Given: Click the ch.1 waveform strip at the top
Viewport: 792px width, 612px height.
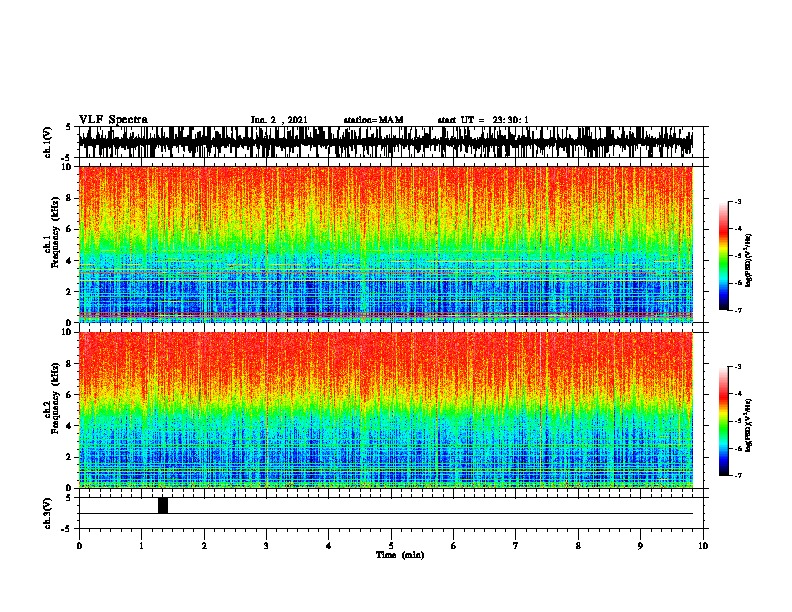Looking at the screenshot, I should (x=385, y=142).
